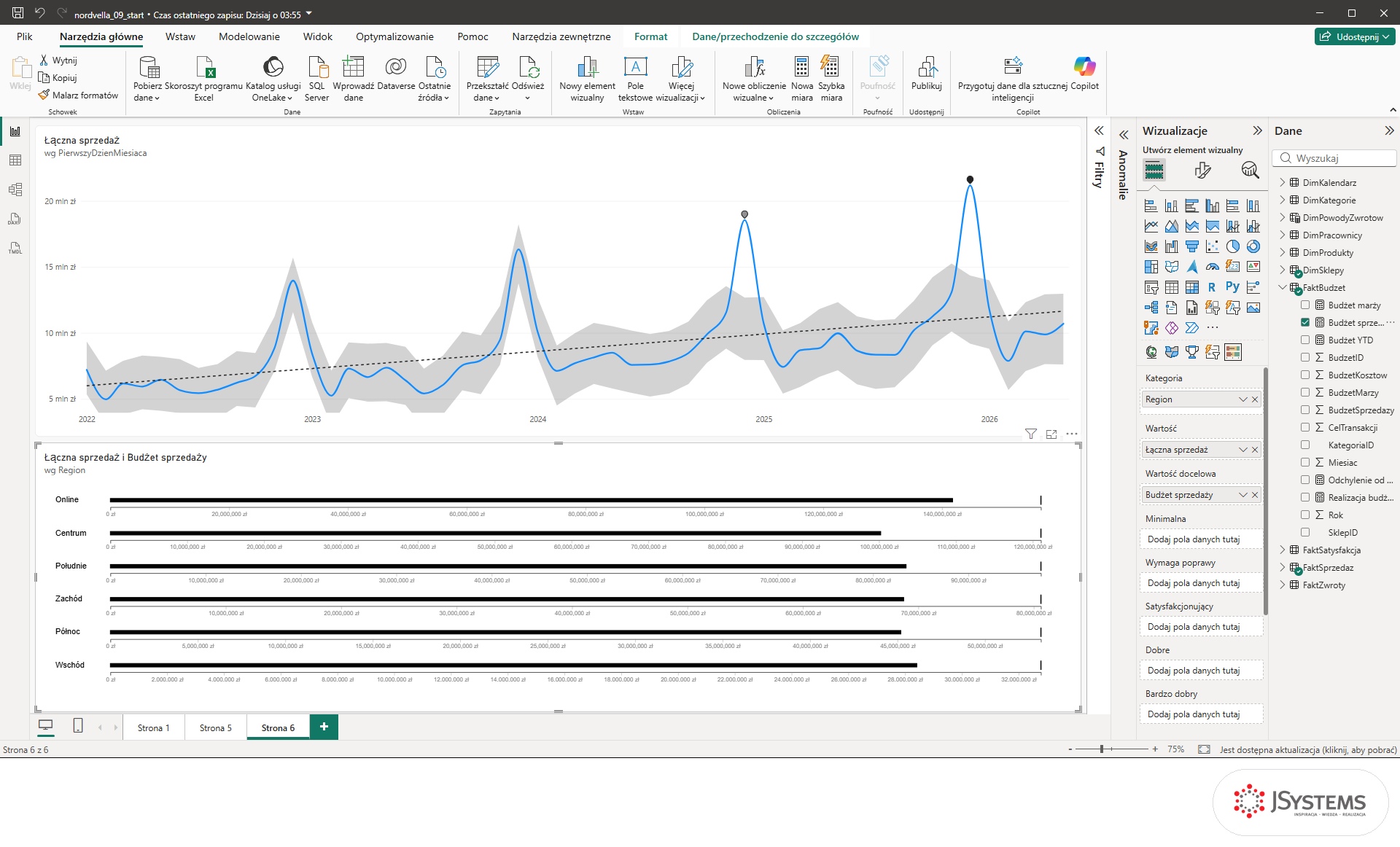The image size is (1400, 847).
Task: Click the Dataverse icon
Action: pyautogui.click(x=396, y=73)
